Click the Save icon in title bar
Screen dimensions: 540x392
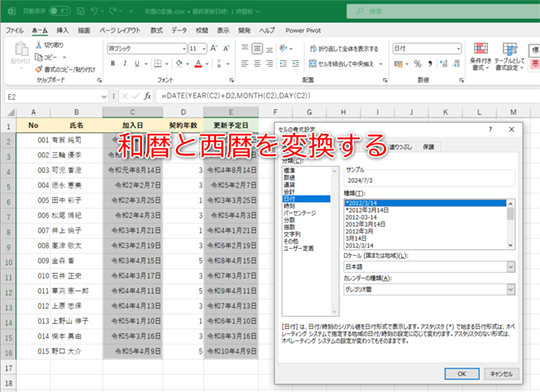pos(81,11)
